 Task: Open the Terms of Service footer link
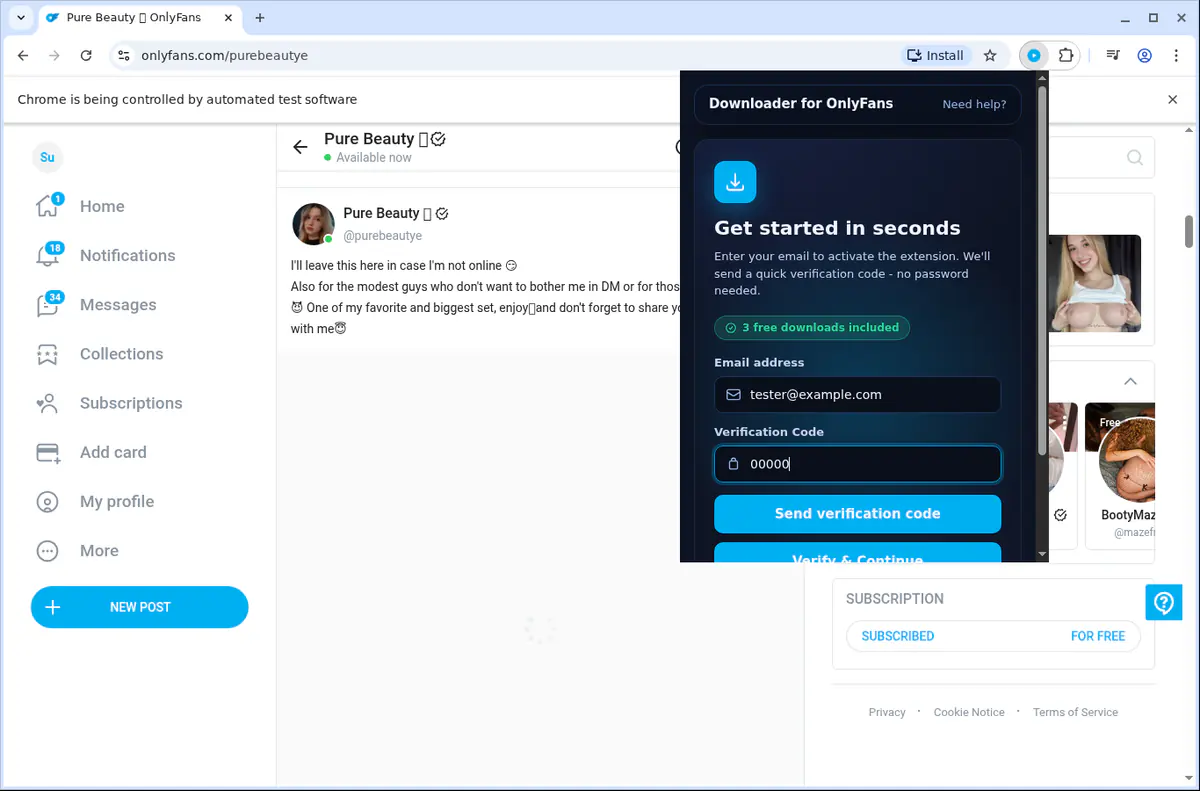[1075, 712]
